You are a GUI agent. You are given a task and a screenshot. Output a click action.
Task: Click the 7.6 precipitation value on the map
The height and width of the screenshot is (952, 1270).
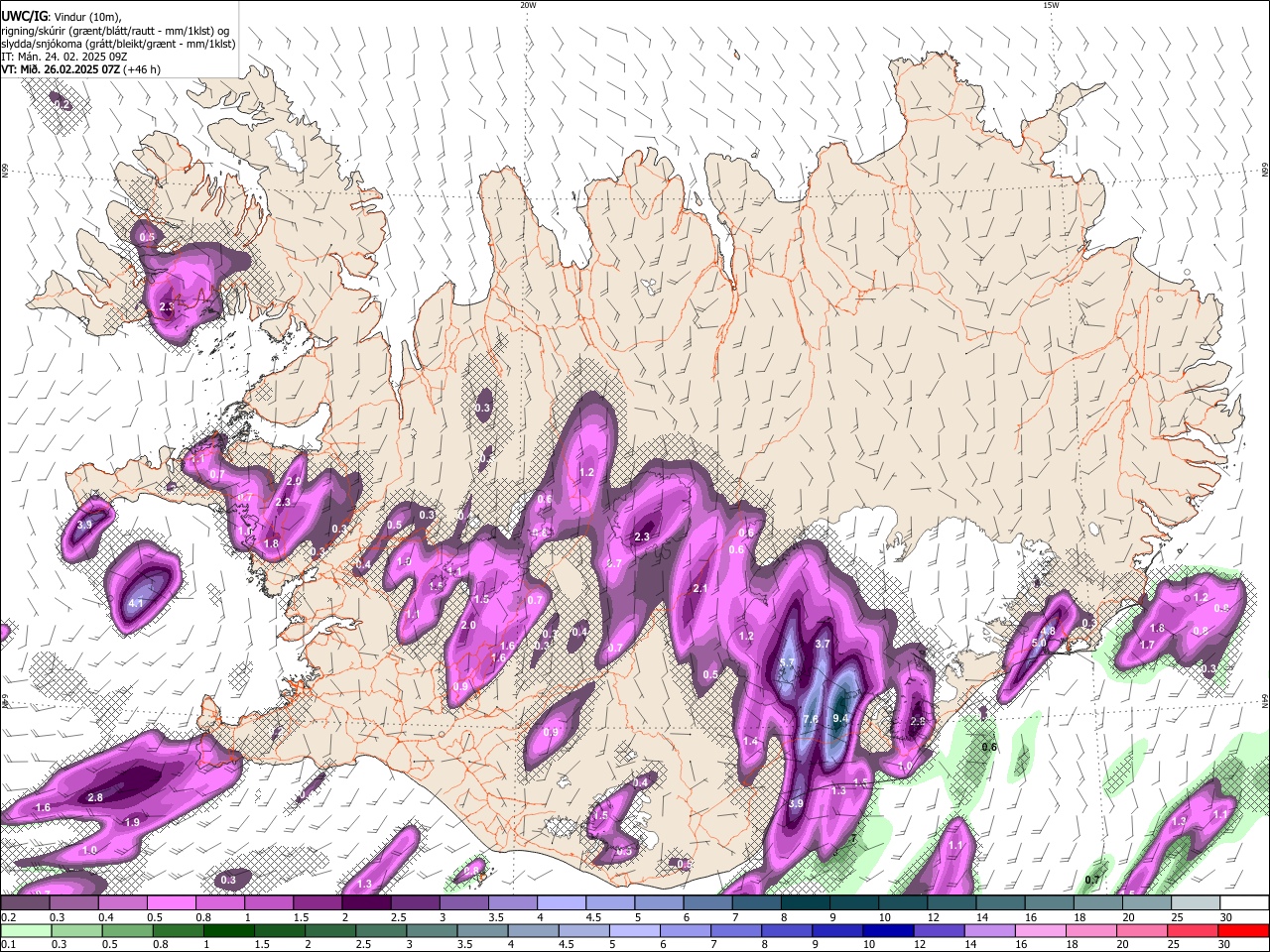pyautogui.click(x=811, y=720)
